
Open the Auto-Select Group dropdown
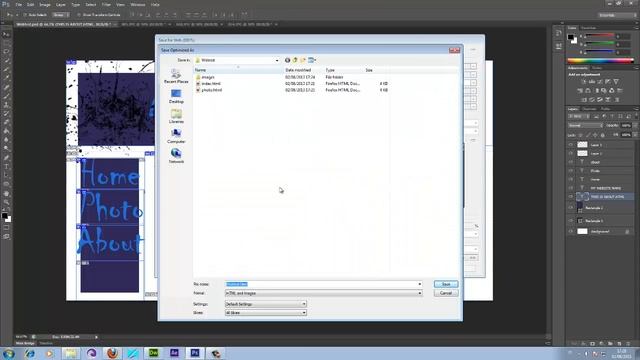[x=61, y=15]
